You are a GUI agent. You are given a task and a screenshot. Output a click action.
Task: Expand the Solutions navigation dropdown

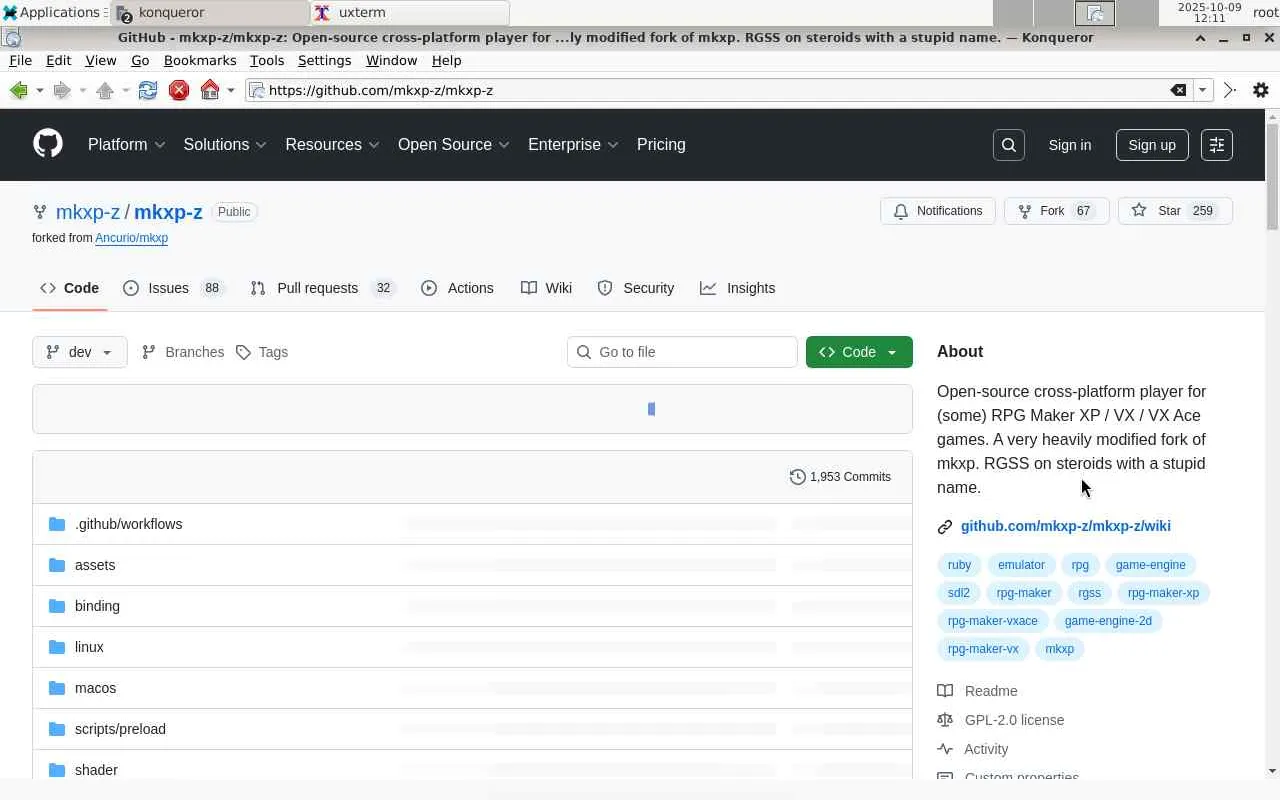(x=225, y=144)
